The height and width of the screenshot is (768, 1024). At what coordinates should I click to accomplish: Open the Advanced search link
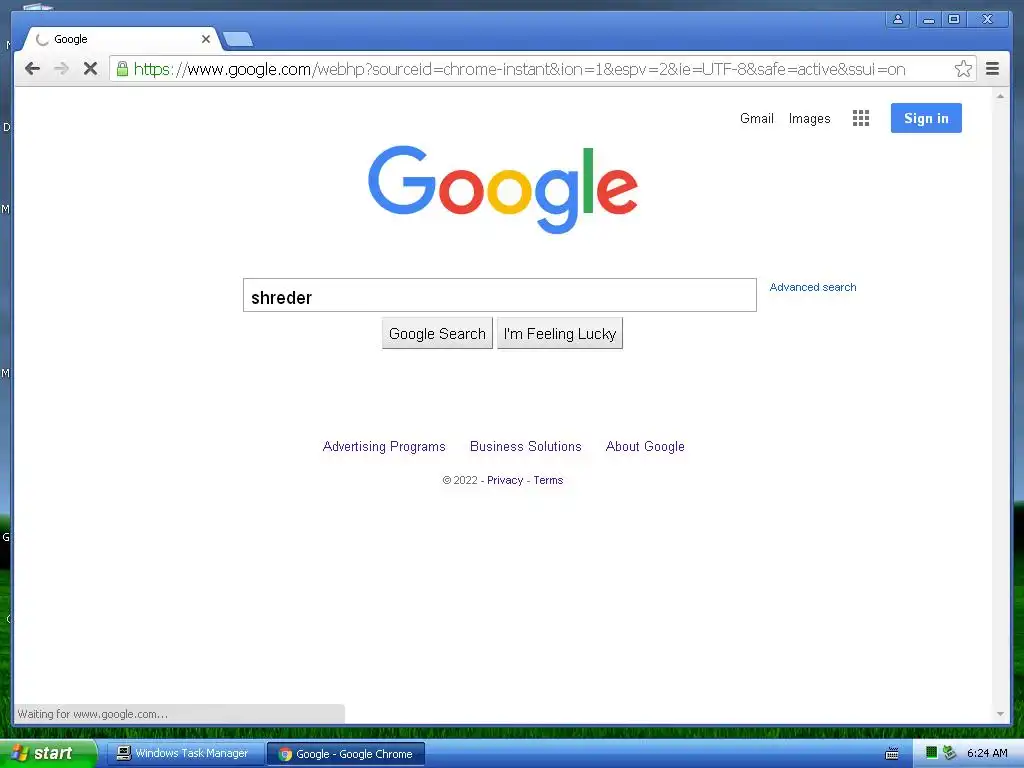812,287
